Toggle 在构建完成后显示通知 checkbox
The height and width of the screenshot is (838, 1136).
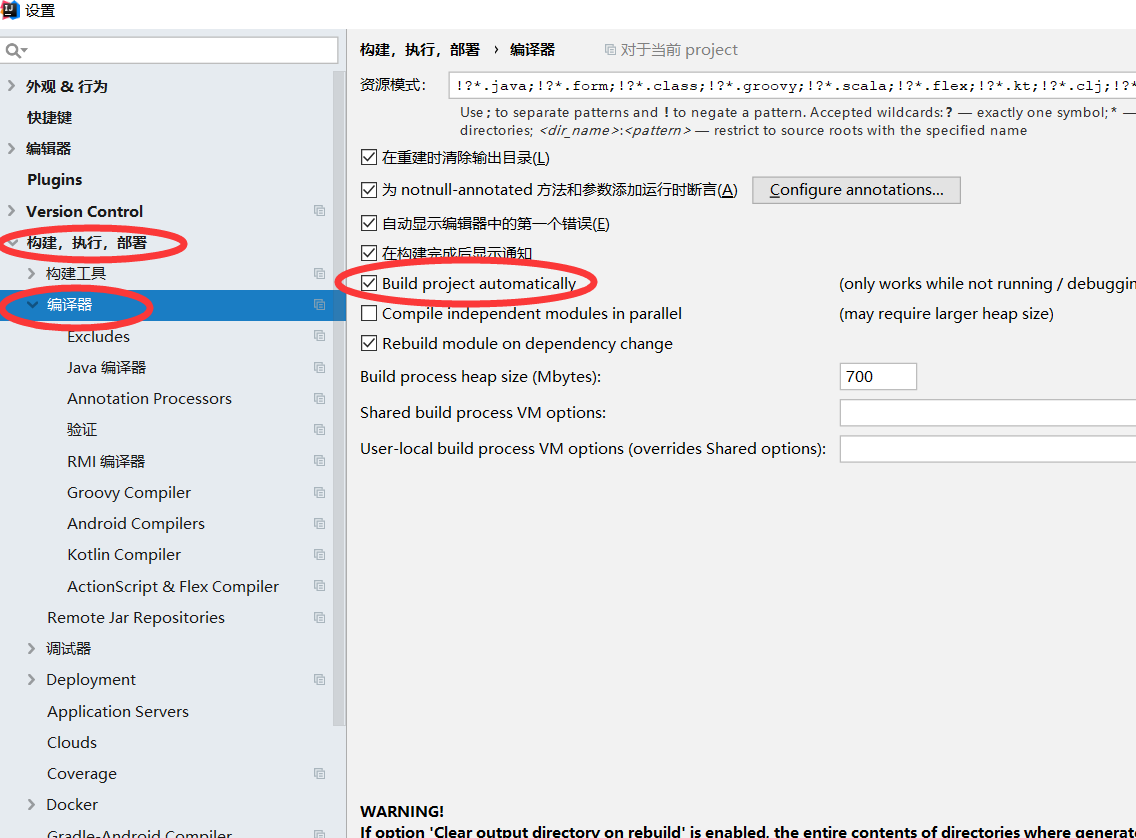(x=369, y=253)
